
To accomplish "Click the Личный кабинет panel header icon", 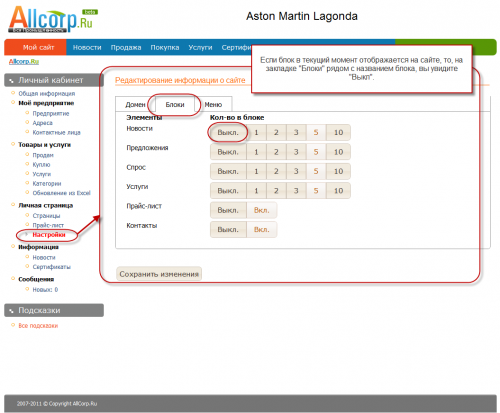I will point(11,81).
